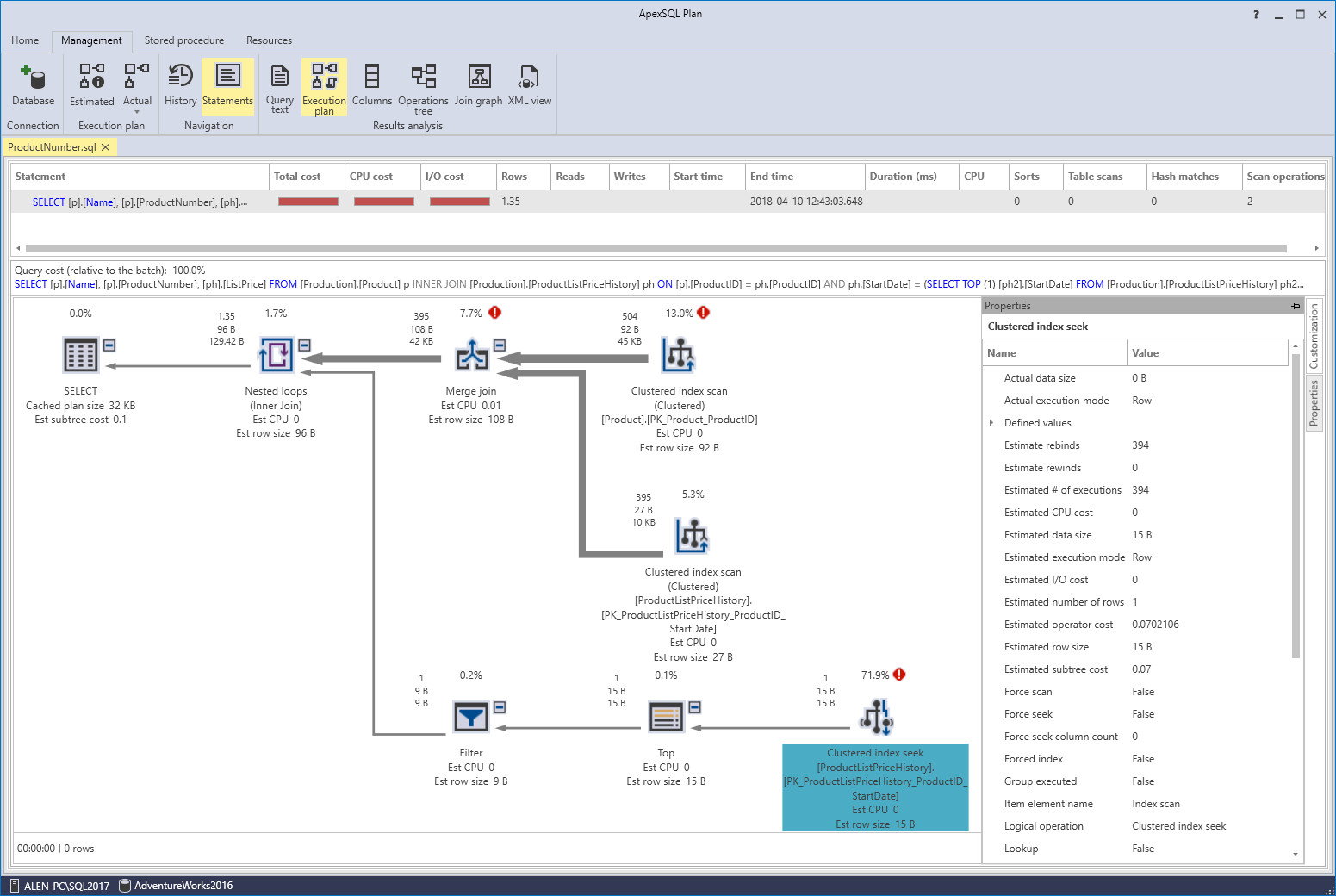Show the Operations tree view
This screenshot has width=1336, height=896.
(x=423, y=76)
